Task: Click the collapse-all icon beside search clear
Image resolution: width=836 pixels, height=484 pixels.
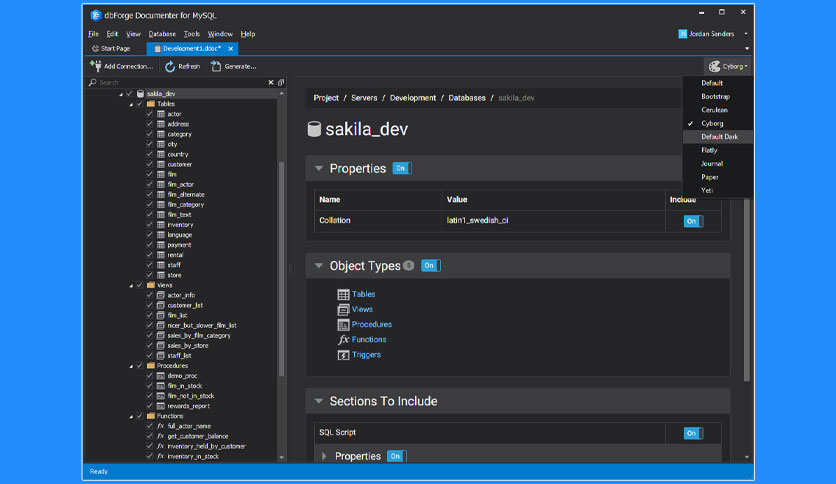Action: point(281,82)
